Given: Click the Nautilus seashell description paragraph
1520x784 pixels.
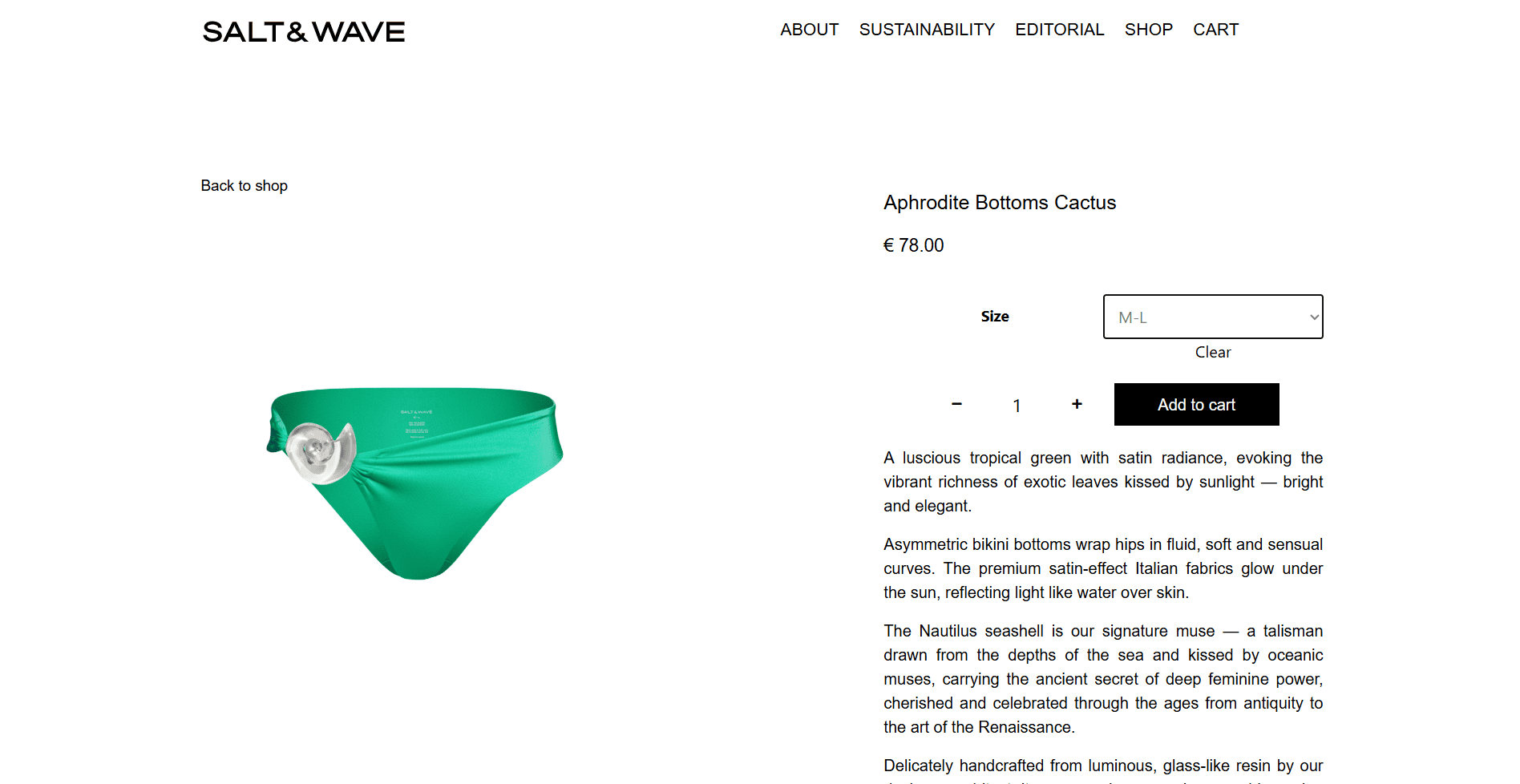Looking at the screenshot, I should coord(1103,679).
